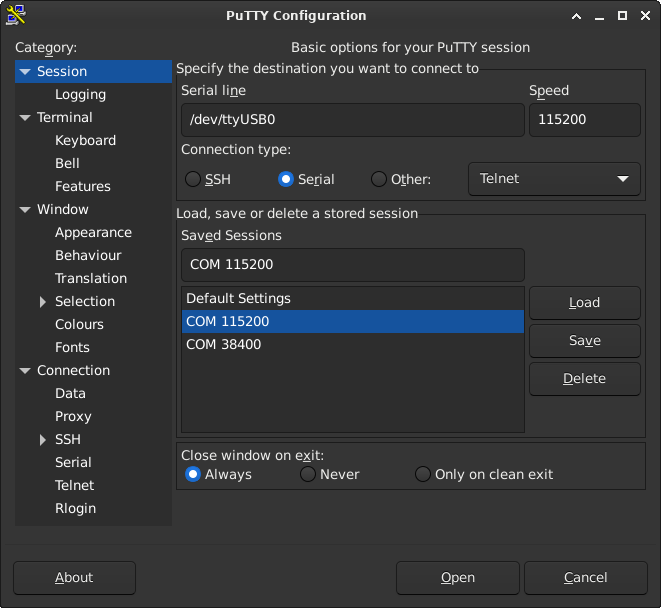The width and height of the screenshot is (661, 608).
Task: Expand the Selection tree node arrow
Action: (43, 301)
